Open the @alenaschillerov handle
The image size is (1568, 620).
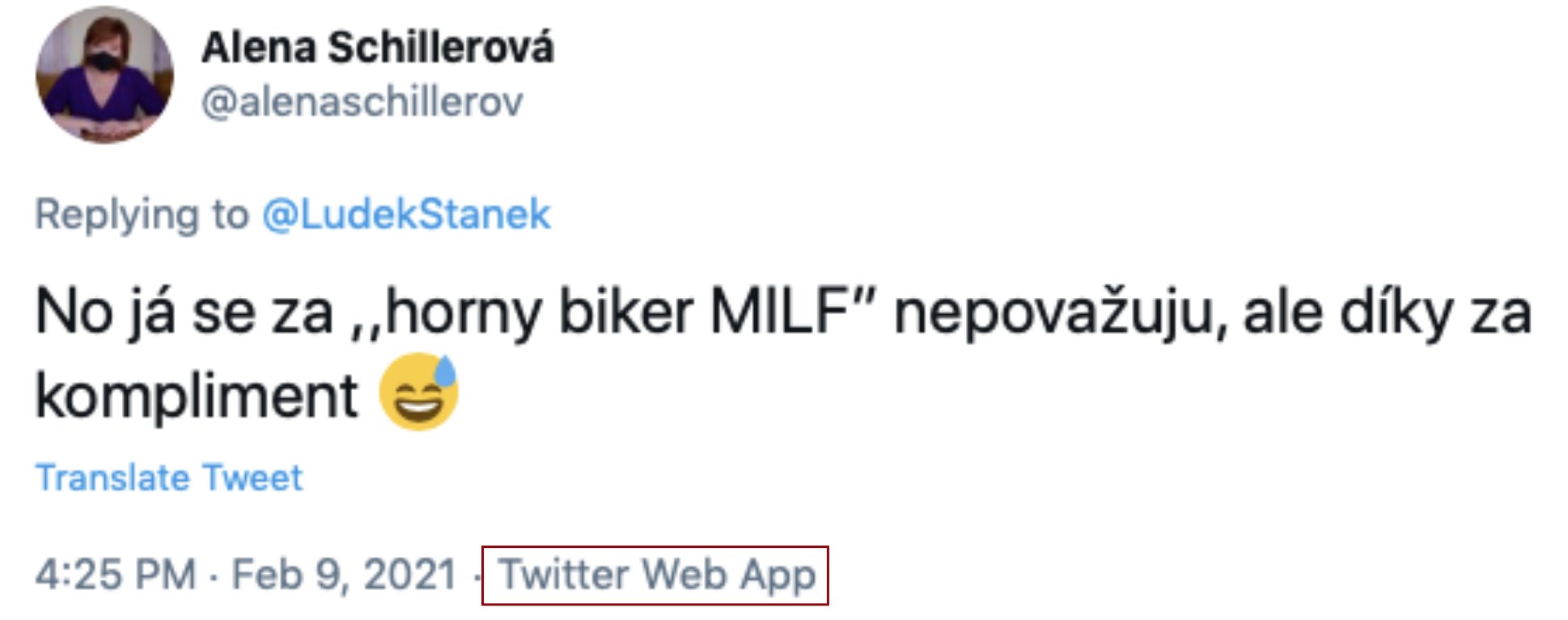(x=362, y=102)
